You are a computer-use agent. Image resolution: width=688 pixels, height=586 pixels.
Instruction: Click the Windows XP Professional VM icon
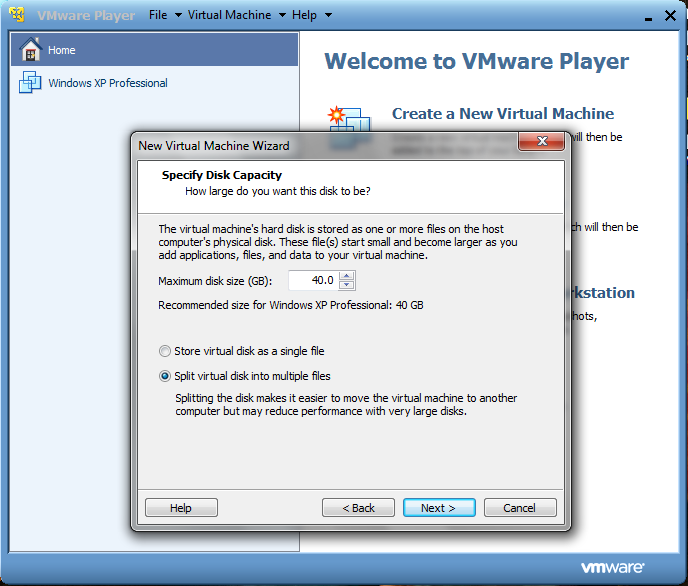[30, 82]
